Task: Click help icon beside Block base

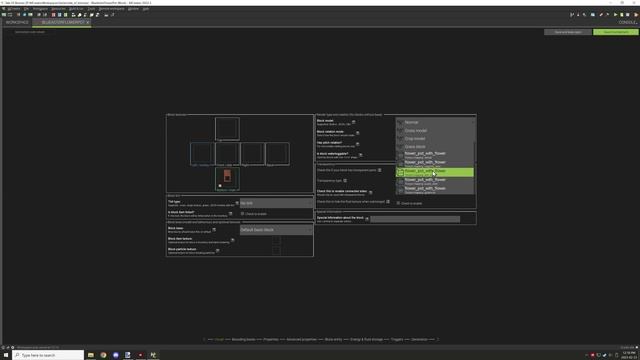Action: (x=214, y=229)
